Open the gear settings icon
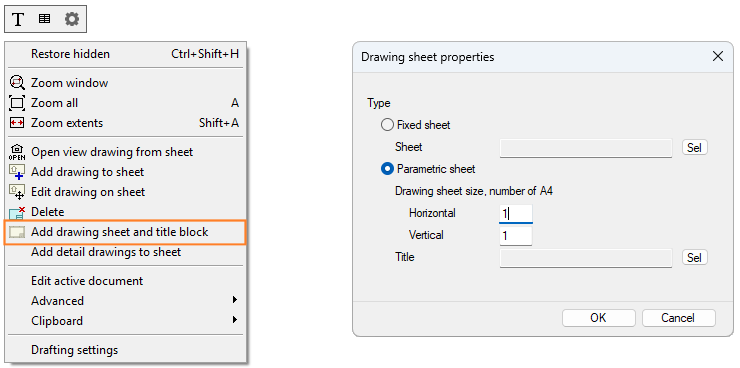This screenshot has width=740, height=368. pyautogui.click(x=72, y=19)
